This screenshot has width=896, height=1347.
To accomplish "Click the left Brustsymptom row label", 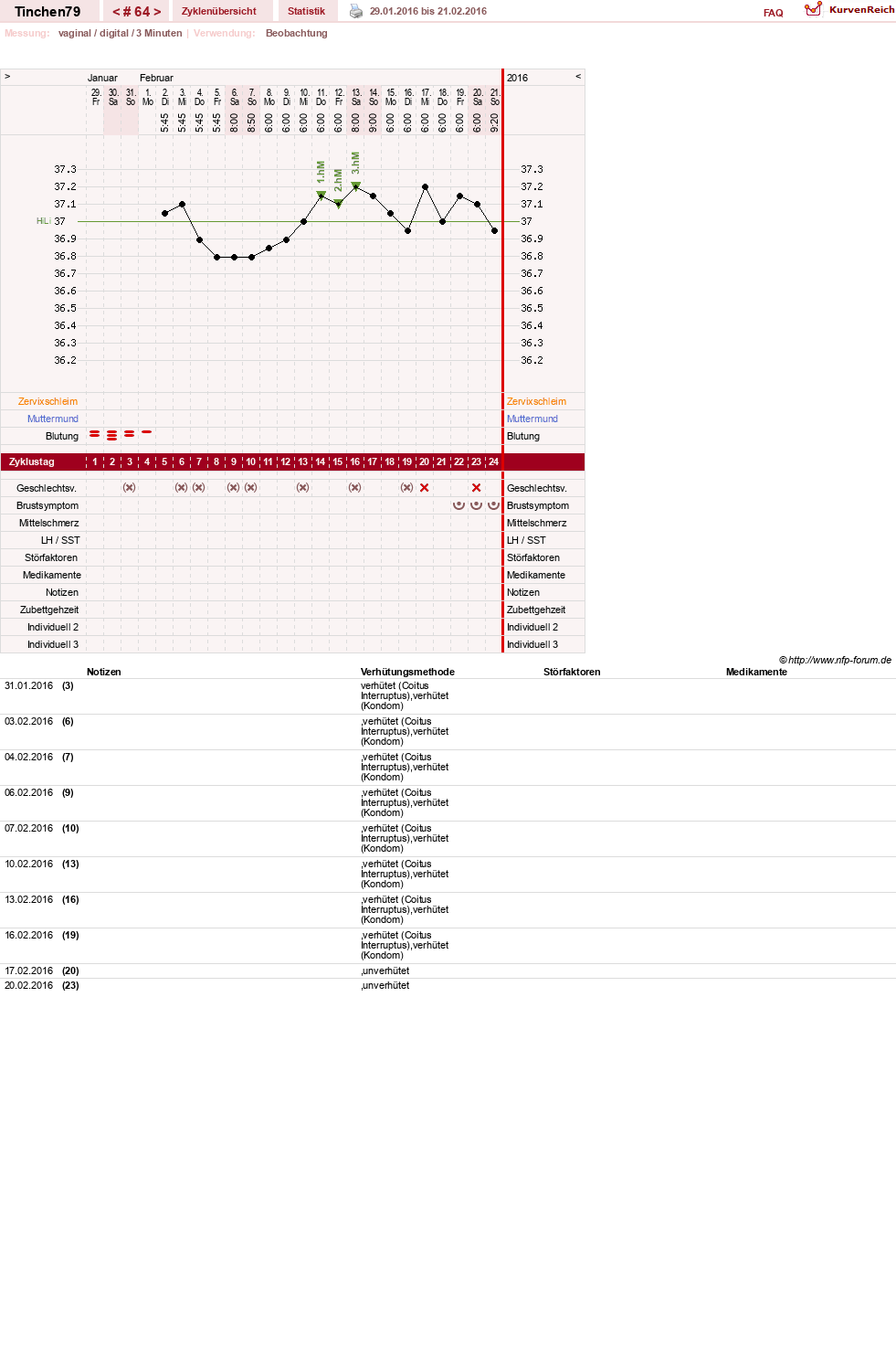I will [x=47, y=505].
